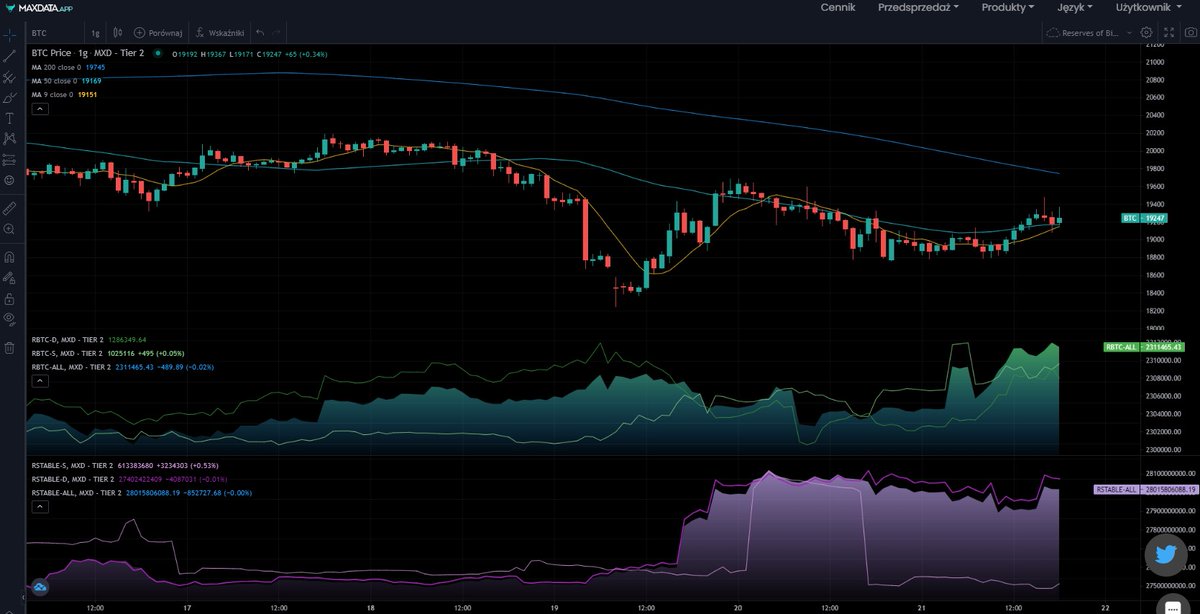The height and width of the screenshot is (614, 1200).
Task: Open the chart patterns tool
Action: pyautogui.click(x=9, y=139)
